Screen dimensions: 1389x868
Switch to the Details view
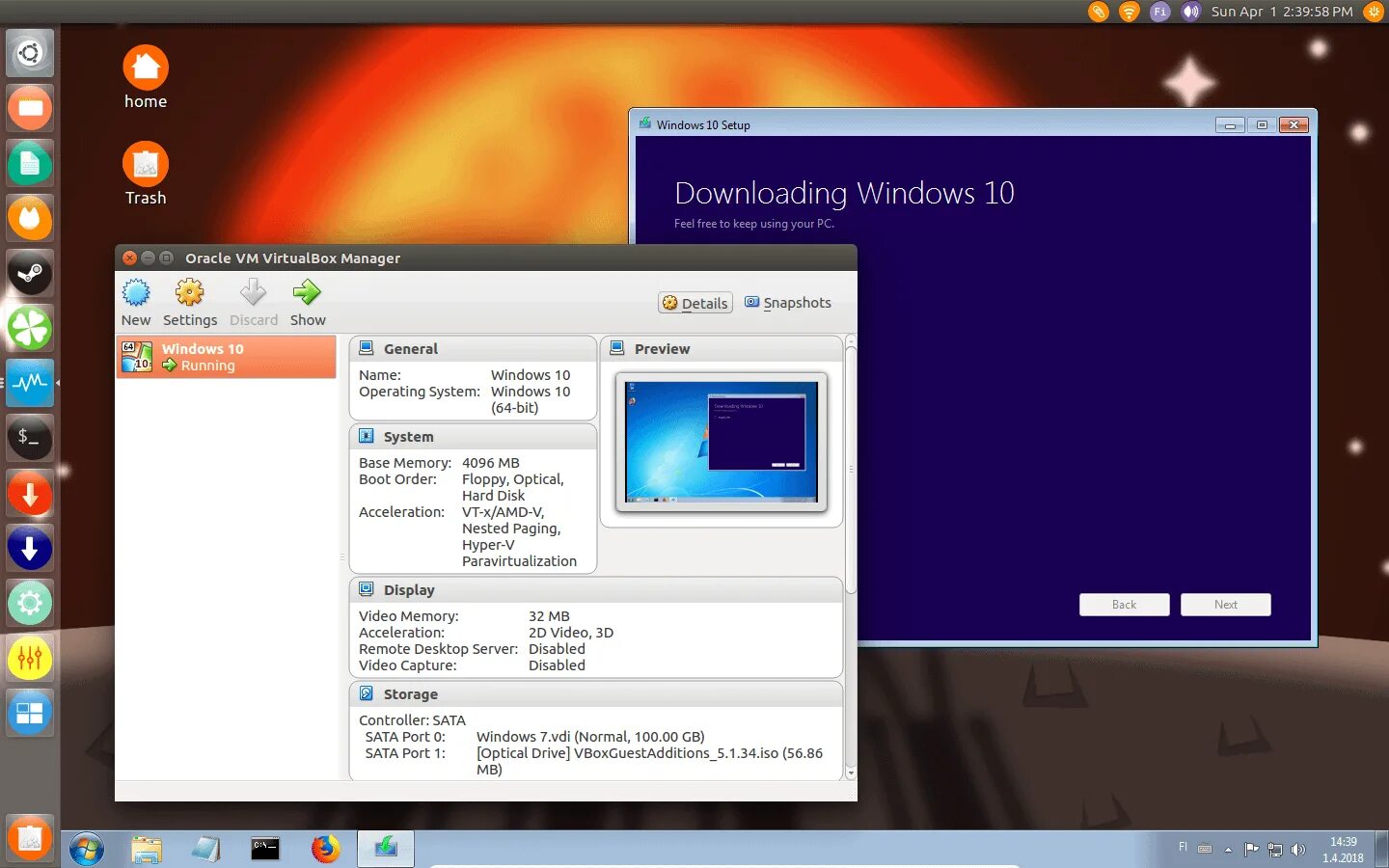click(x=695, y=303)
